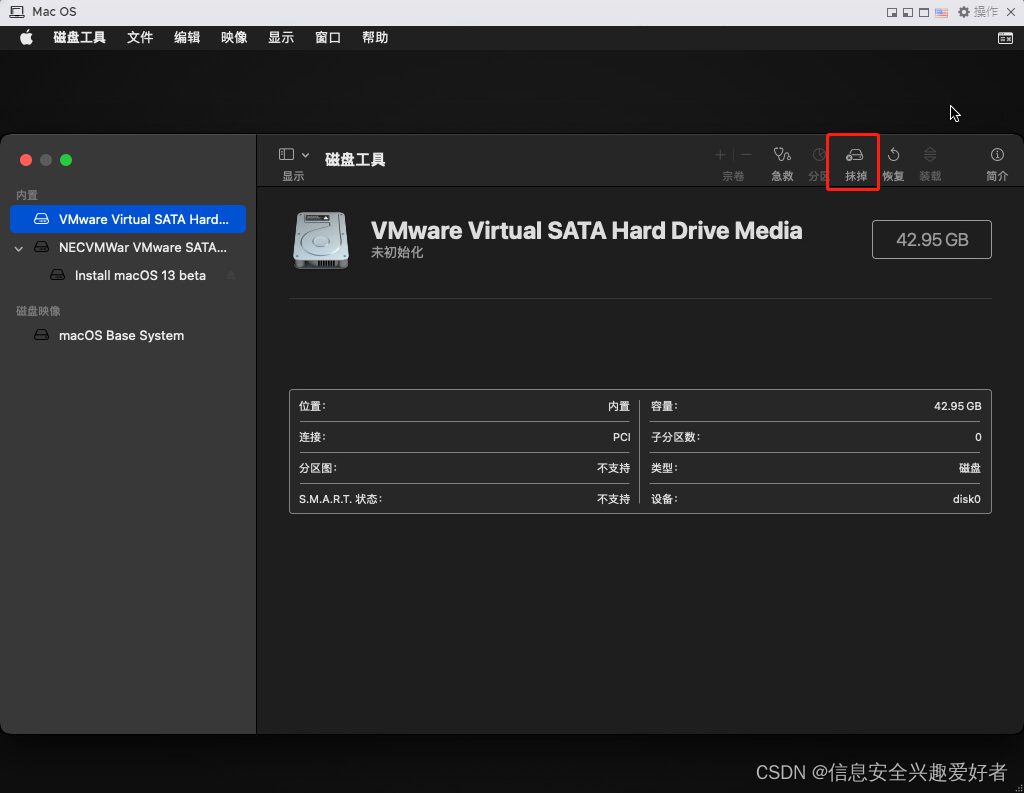Click the PCI connection value
This screenshot has height=793, width=1024.
pyautogui.click(x=622, y=437)
